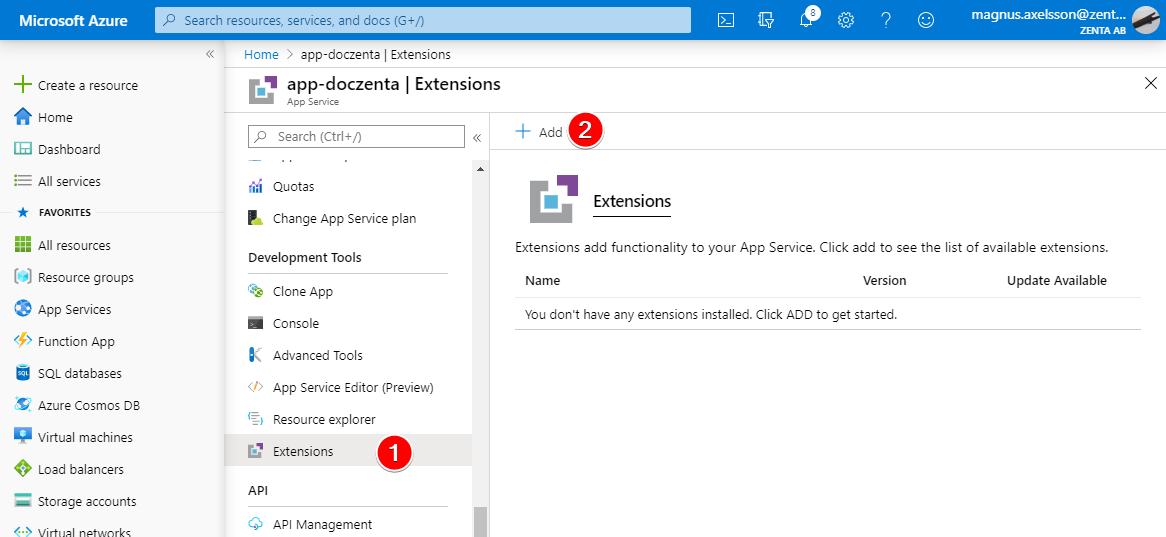Open Cloud Shell from top bar

(727, 20)
